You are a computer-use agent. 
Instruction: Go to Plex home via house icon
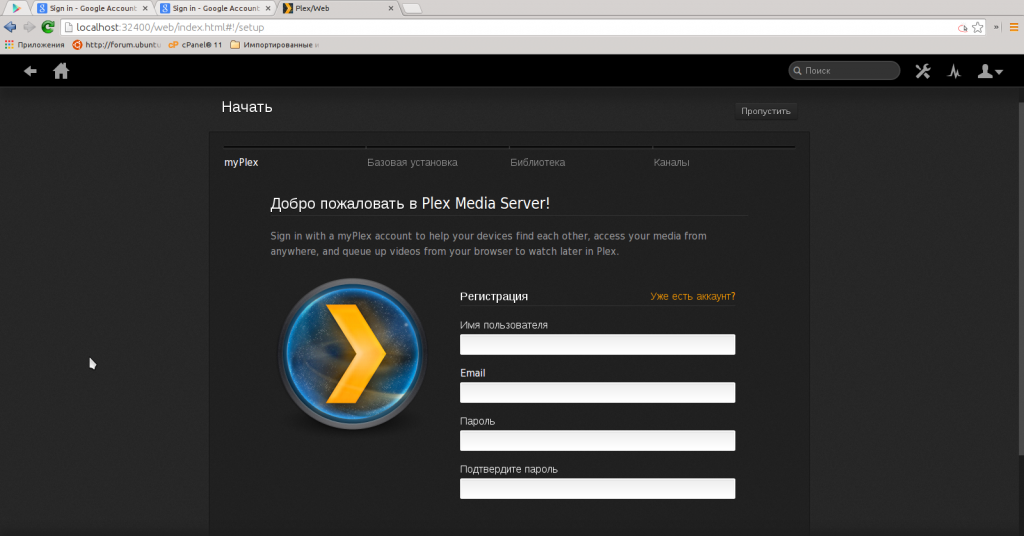pyautogui.click(x=61, y=71)
